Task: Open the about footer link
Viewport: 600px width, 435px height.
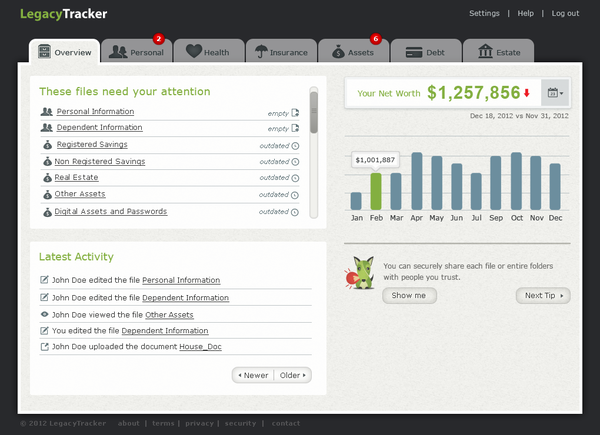Action: [x=129, y=423]
